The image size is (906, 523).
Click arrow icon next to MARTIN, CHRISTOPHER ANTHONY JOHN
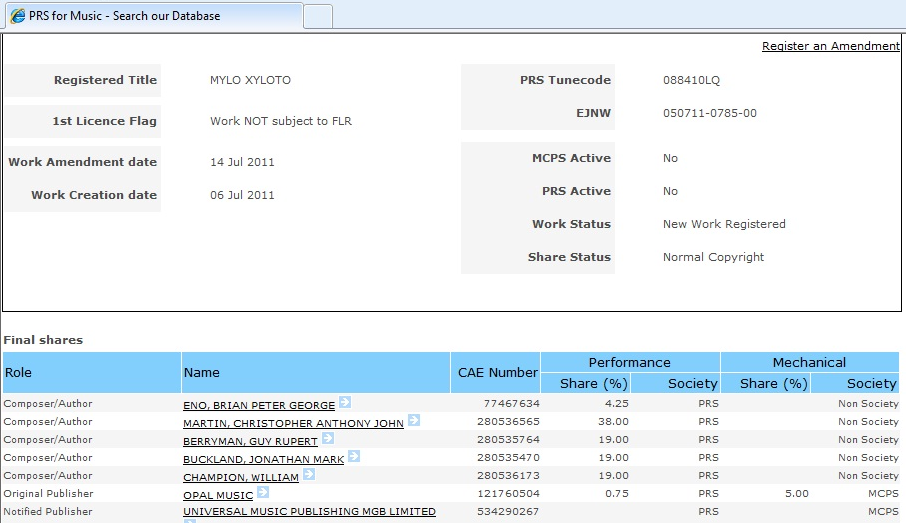pos(414,420)
